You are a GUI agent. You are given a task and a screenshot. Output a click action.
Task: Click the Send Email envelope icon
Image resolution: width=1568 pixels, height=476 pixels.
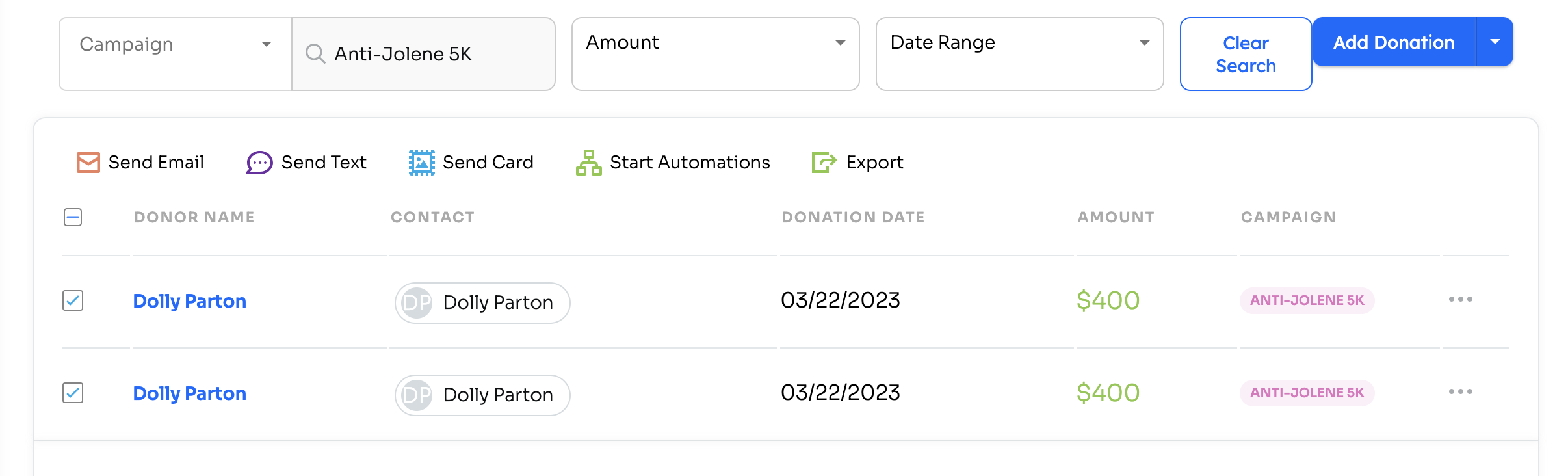(x=88, y=162)
